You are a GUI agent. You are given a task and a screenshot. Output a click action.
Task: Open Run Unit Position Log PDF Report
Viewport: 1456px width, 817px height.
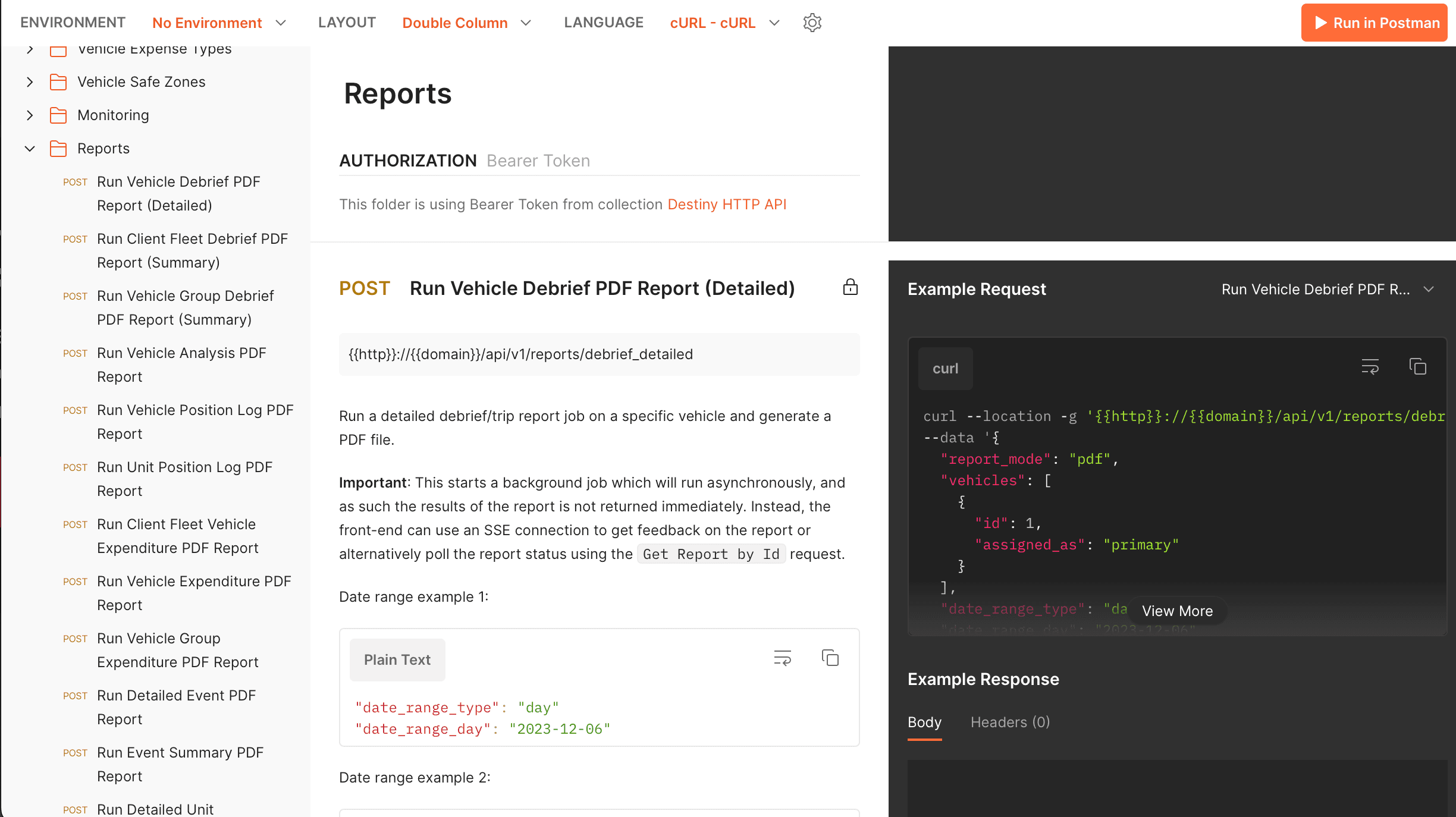(x=184, y=479)
